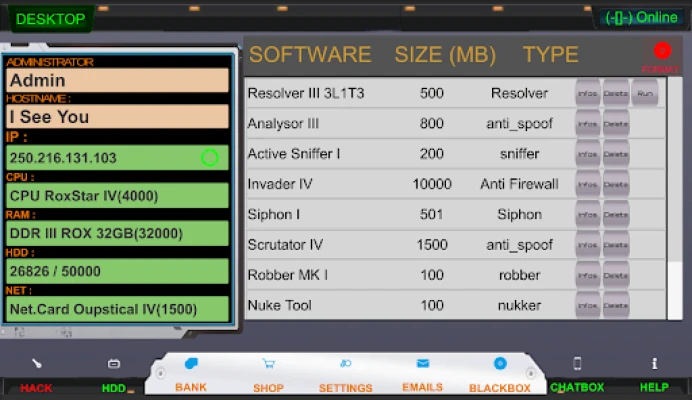
Task: Open the Bank icon
Action: [190, 364]
